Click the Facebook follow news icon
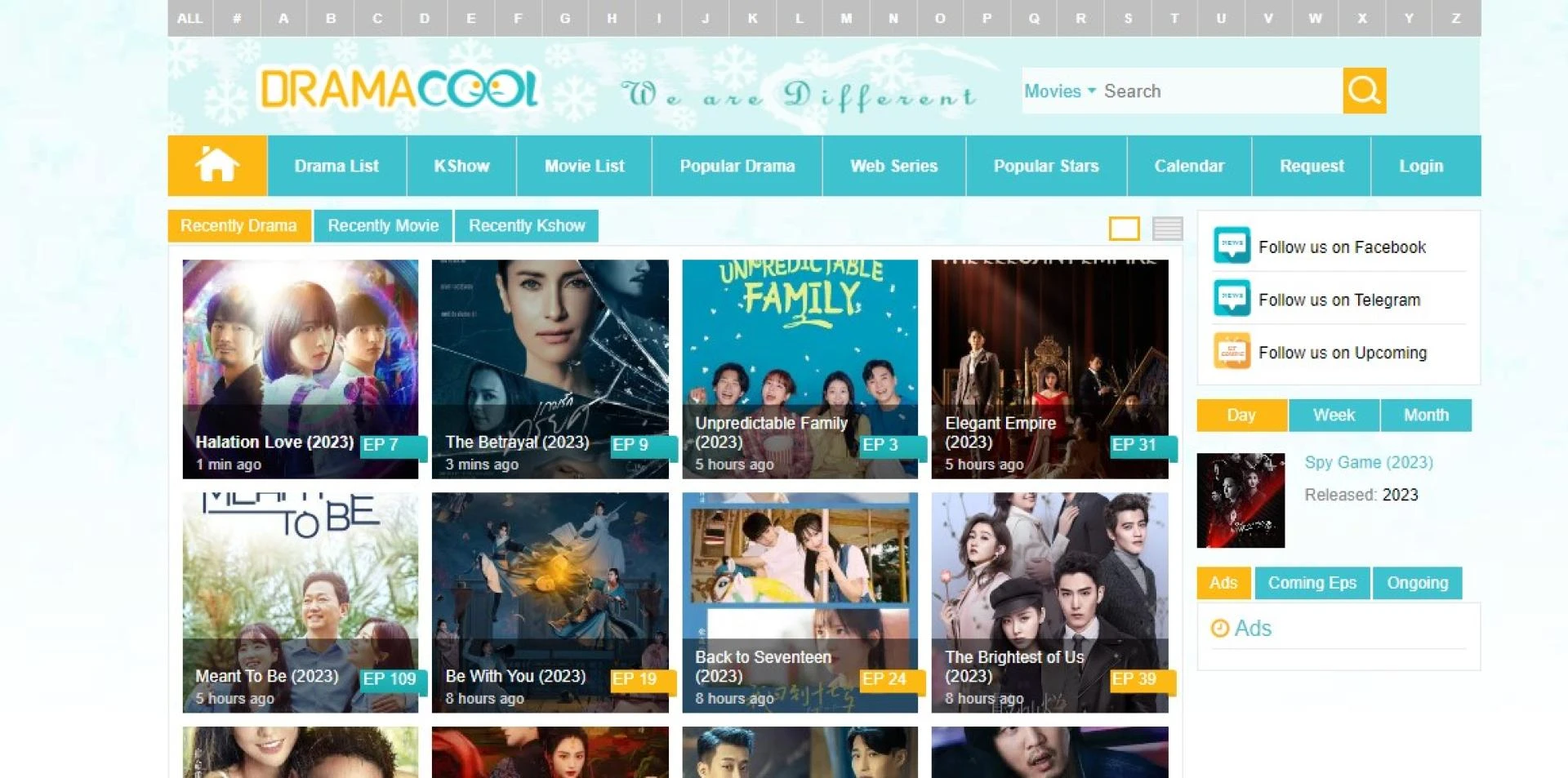1568x778 pixels. point(1232,245)
